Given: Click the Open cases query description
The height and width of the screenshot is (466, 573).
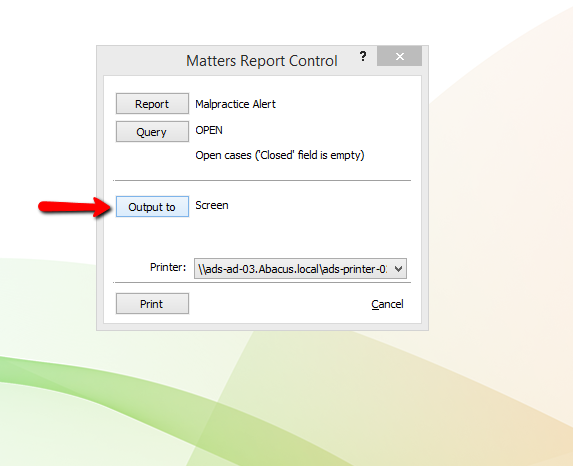Looking at the screenshot, I should pyautogui.click(x=280, y=155).
